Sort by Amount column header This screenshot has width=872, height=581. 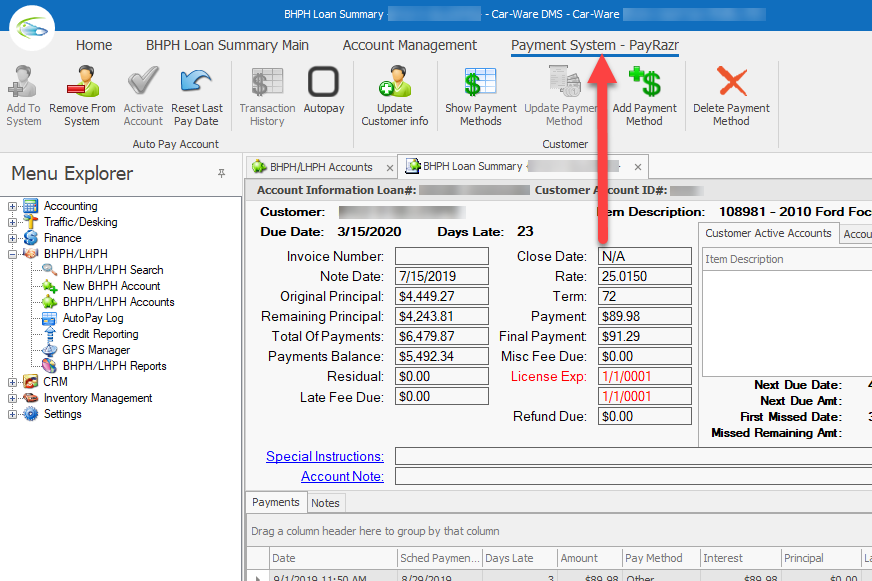(x=589, y=558)
